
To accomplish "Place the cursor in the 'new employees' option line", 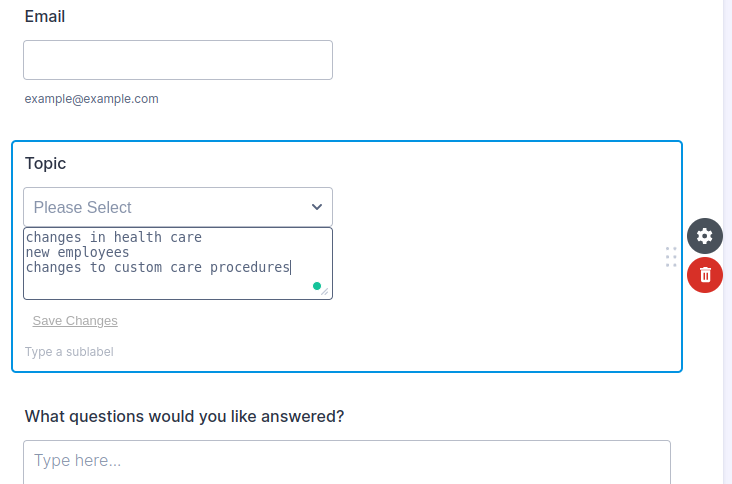I will point(78,253).
